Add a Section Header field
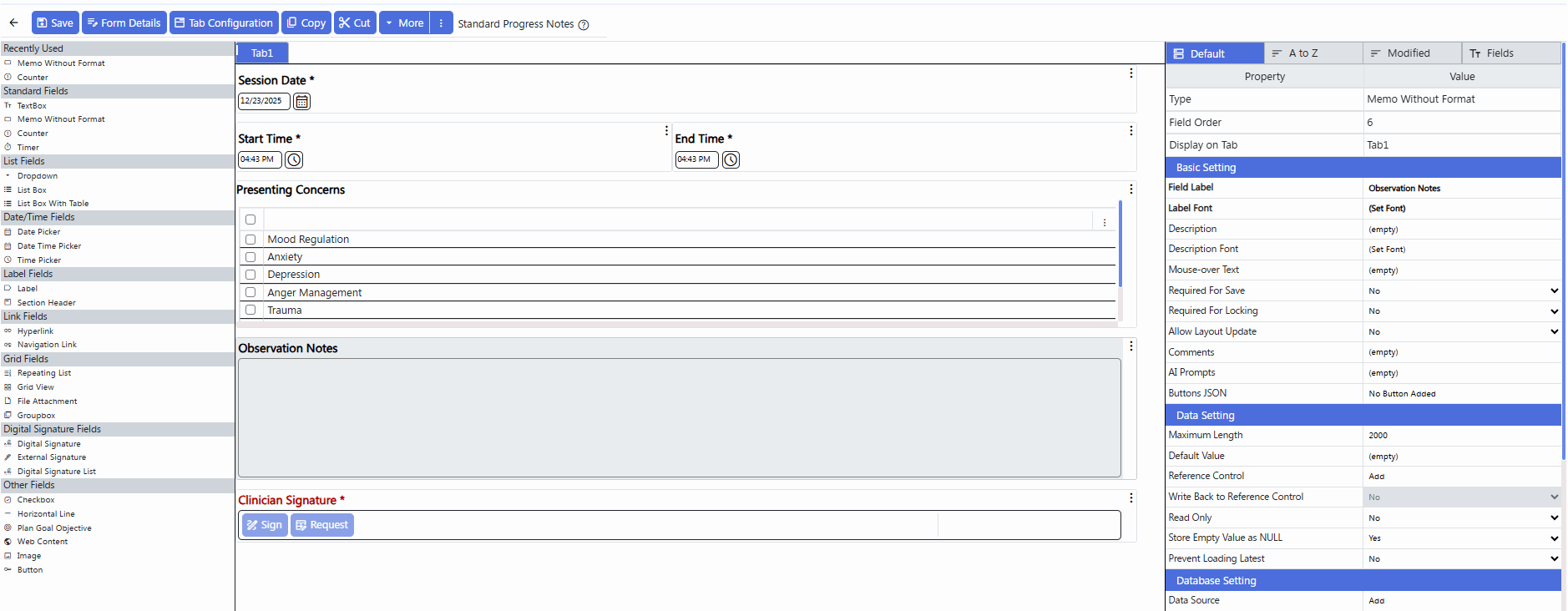The width and height of the screenshot is (1568, 611). 46,303
